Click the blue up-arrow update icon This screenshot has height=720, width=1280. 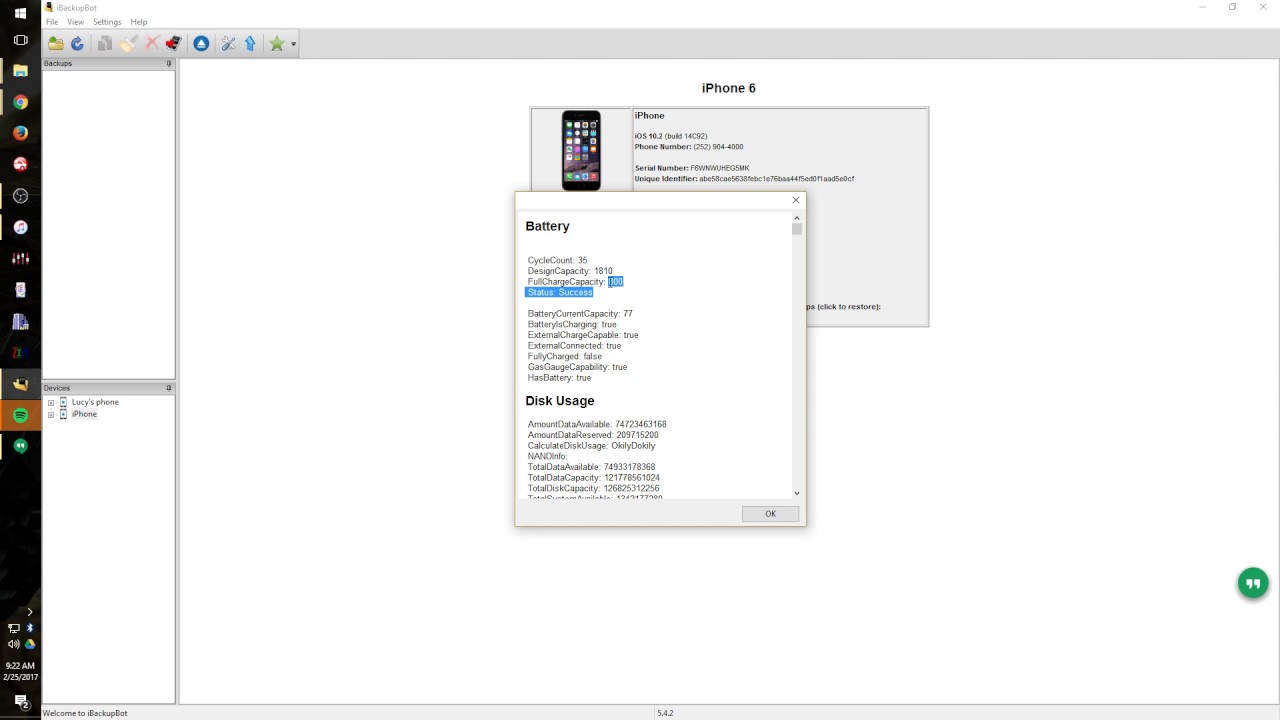pyautogui.click(x=250, y=43)
